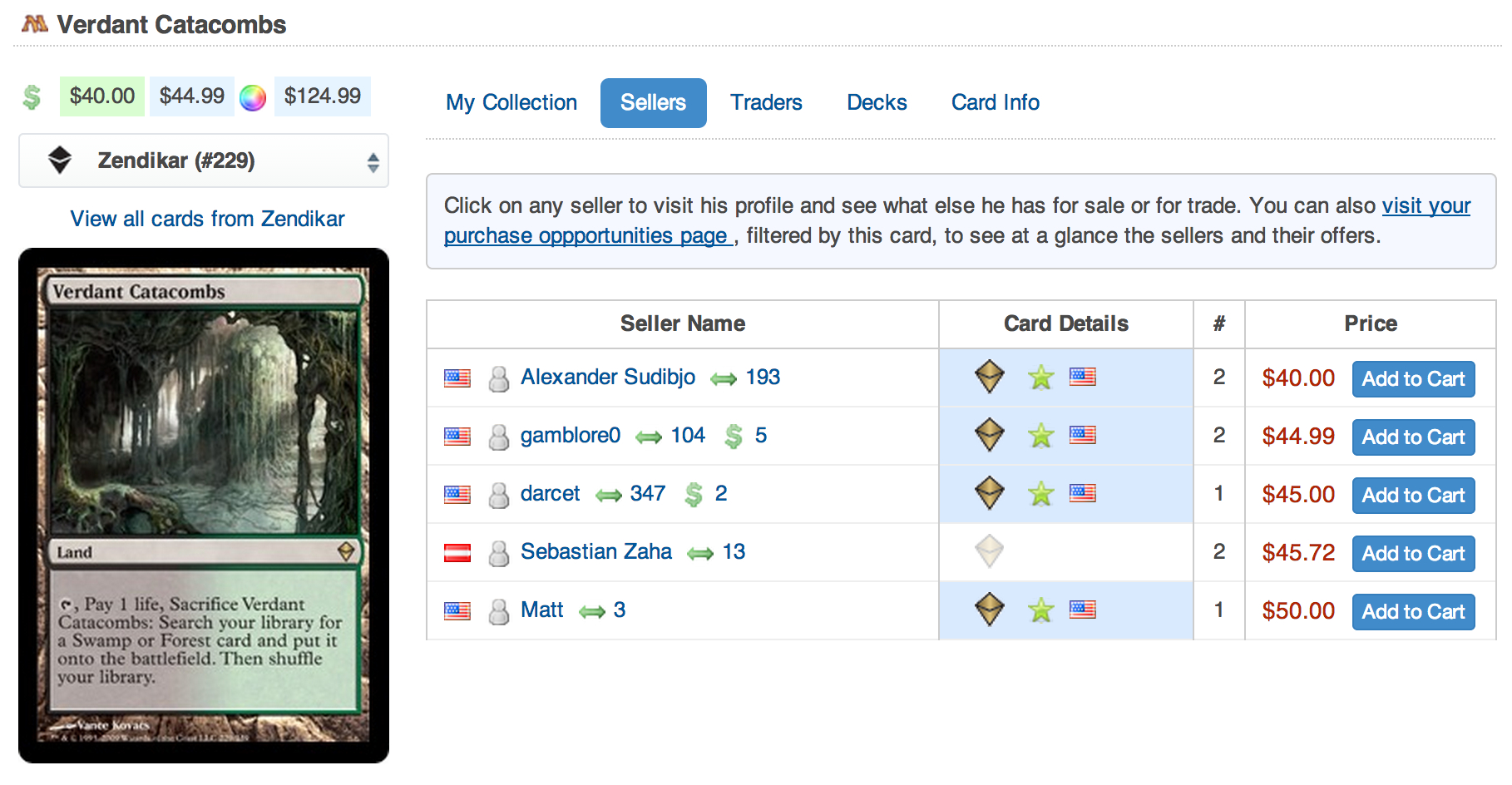Click the Magic logo beside Verdant Catacombs title
This screenshot has height=785, width=1512.
pos(35,24)
